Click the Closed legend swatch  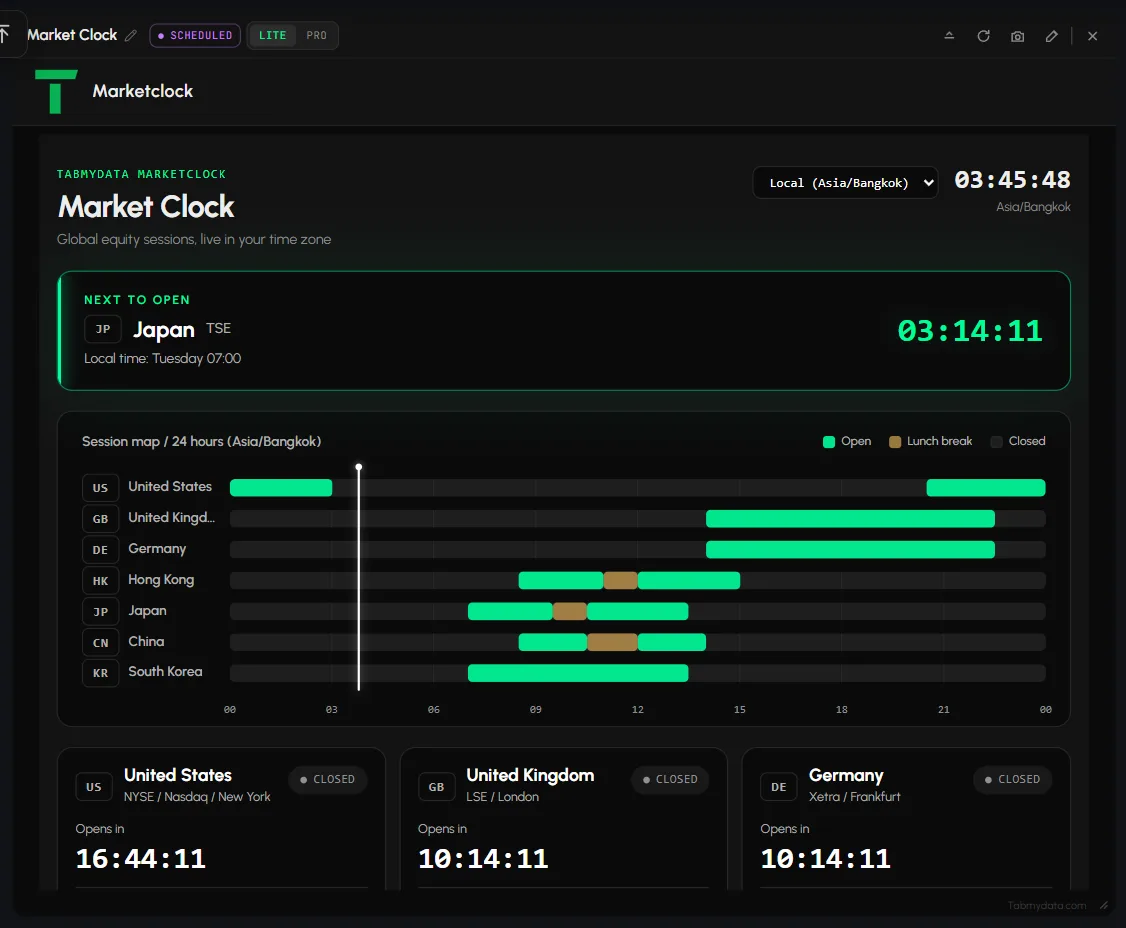[997, 442]
